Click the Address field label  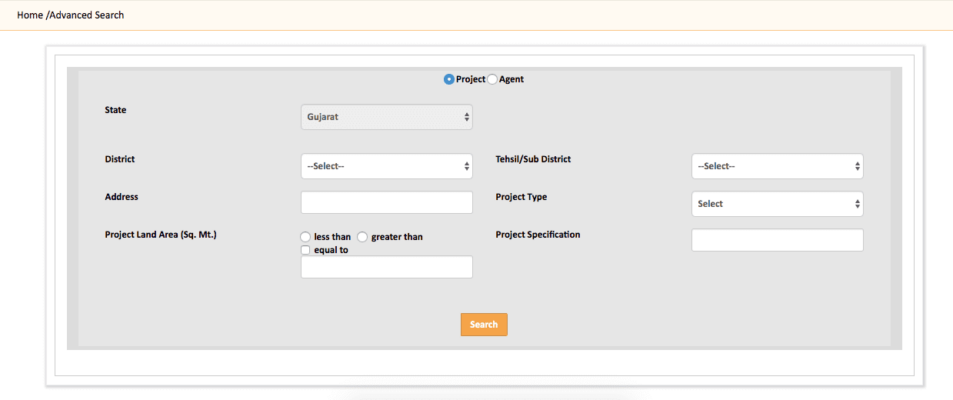pyautogui.click(x=122, y=197)
